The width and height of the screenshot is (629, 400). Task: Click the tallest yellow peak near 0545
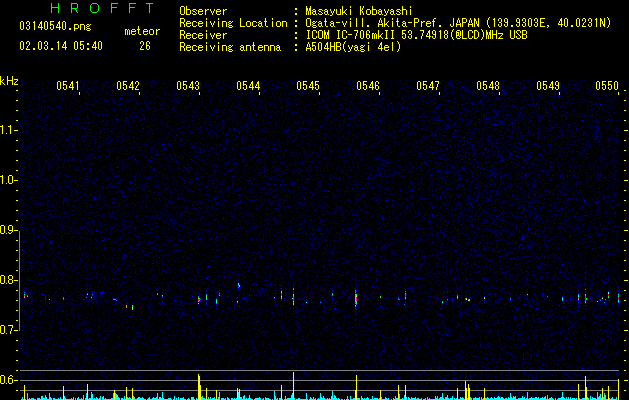293,385
